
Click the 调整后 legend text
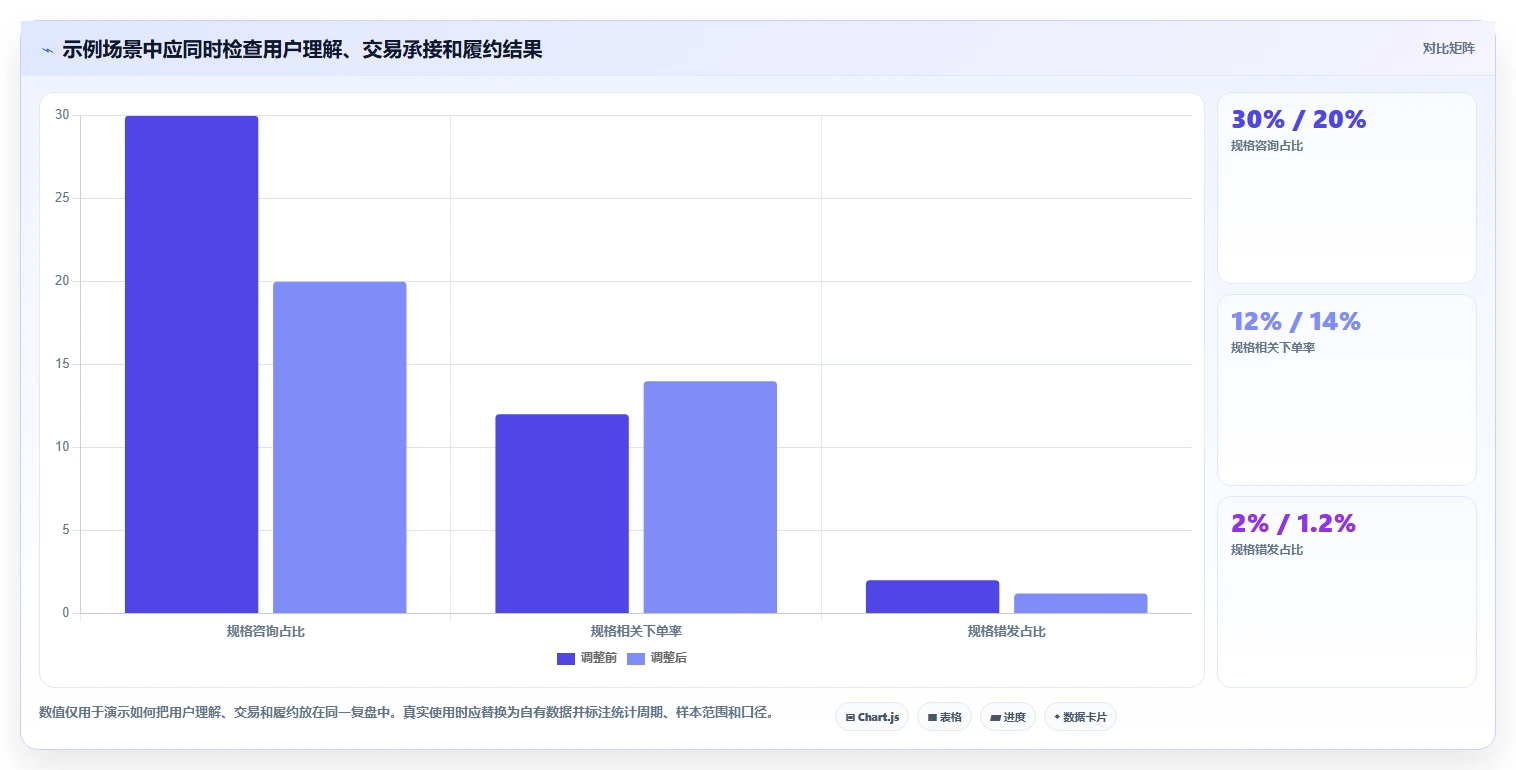coord(669,658)
